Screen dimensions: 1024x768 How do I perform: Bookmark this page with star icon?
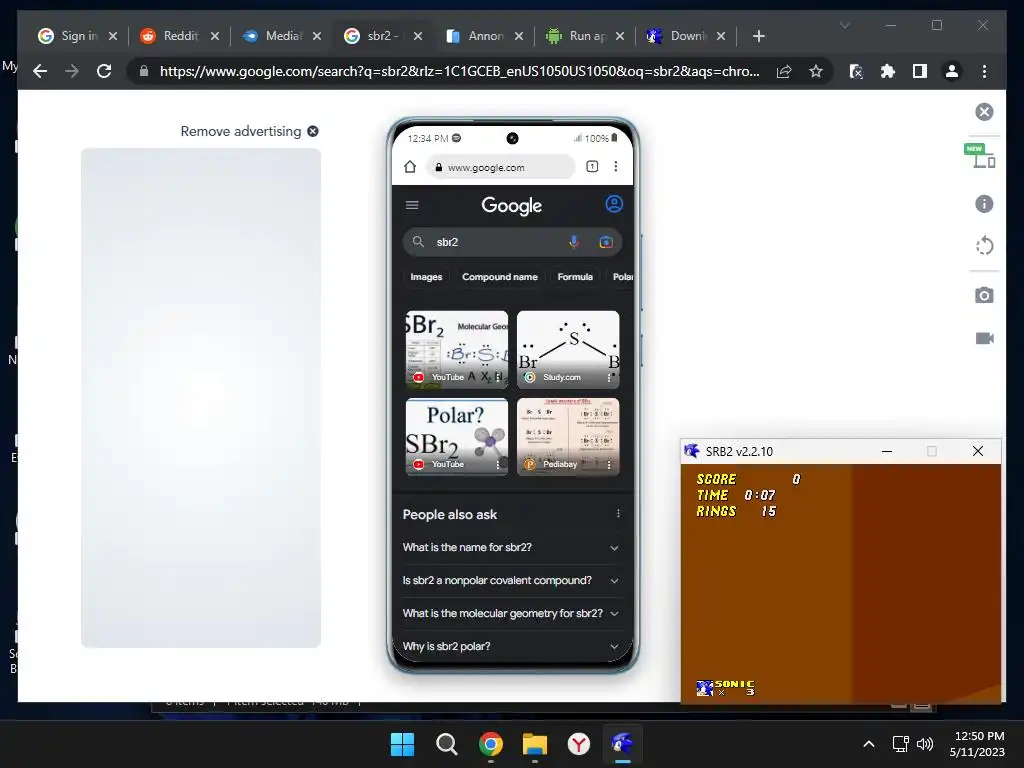point(816,71)
